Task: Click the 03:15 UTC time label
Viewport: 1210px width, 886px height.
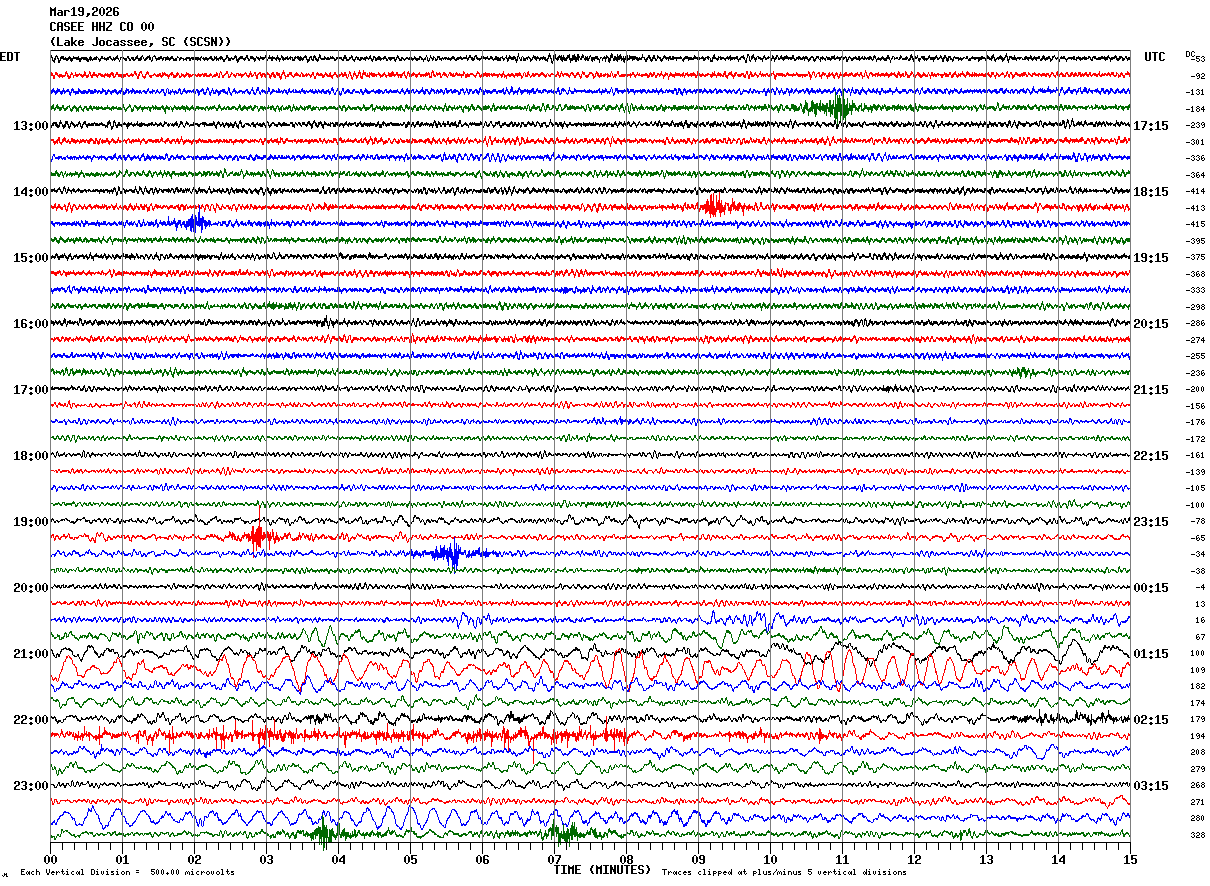Action: 1151,786
